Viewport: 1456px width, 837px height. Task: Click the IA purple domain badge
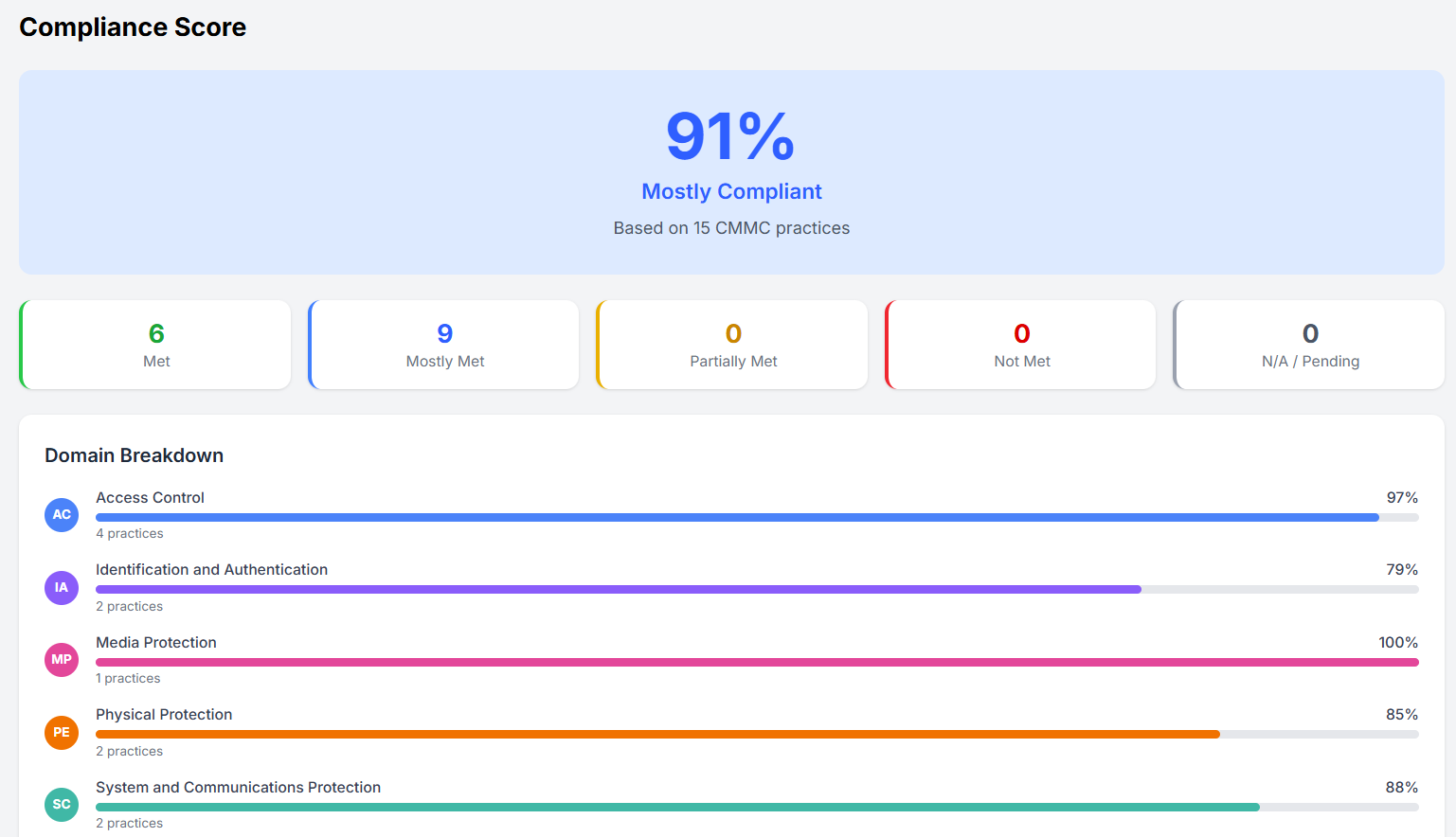click(x=62, y=588)
